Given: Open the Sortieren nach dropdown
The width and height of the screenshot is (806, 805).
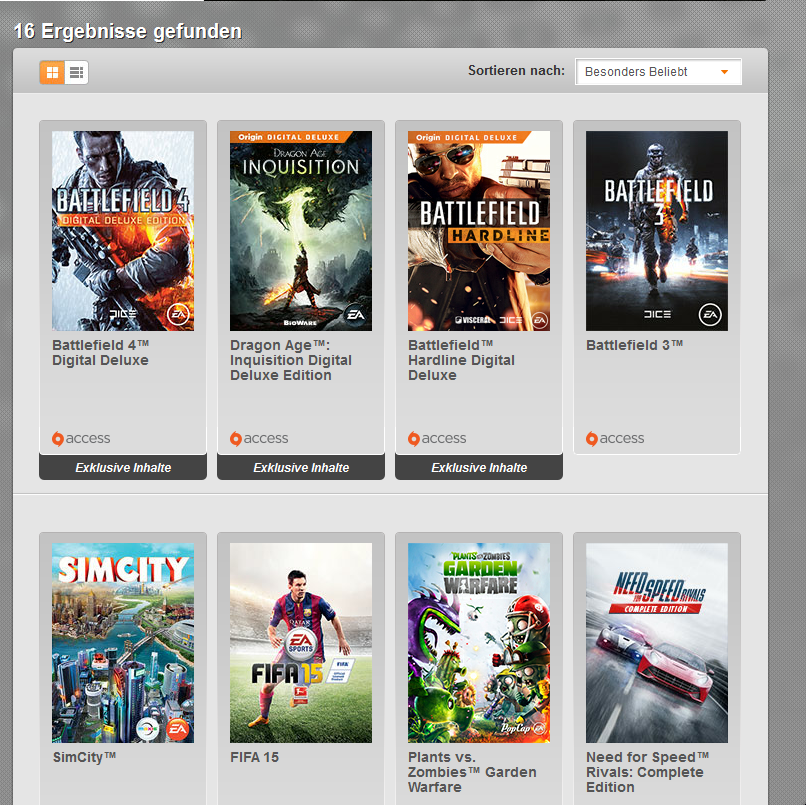Looking at the screenshot, I should 658,71.
